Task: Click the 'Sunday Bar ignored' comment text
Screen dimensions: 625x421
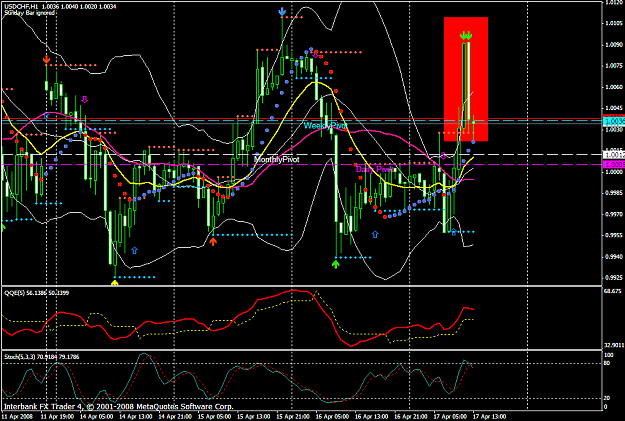Action: click(x=29, y=13)
